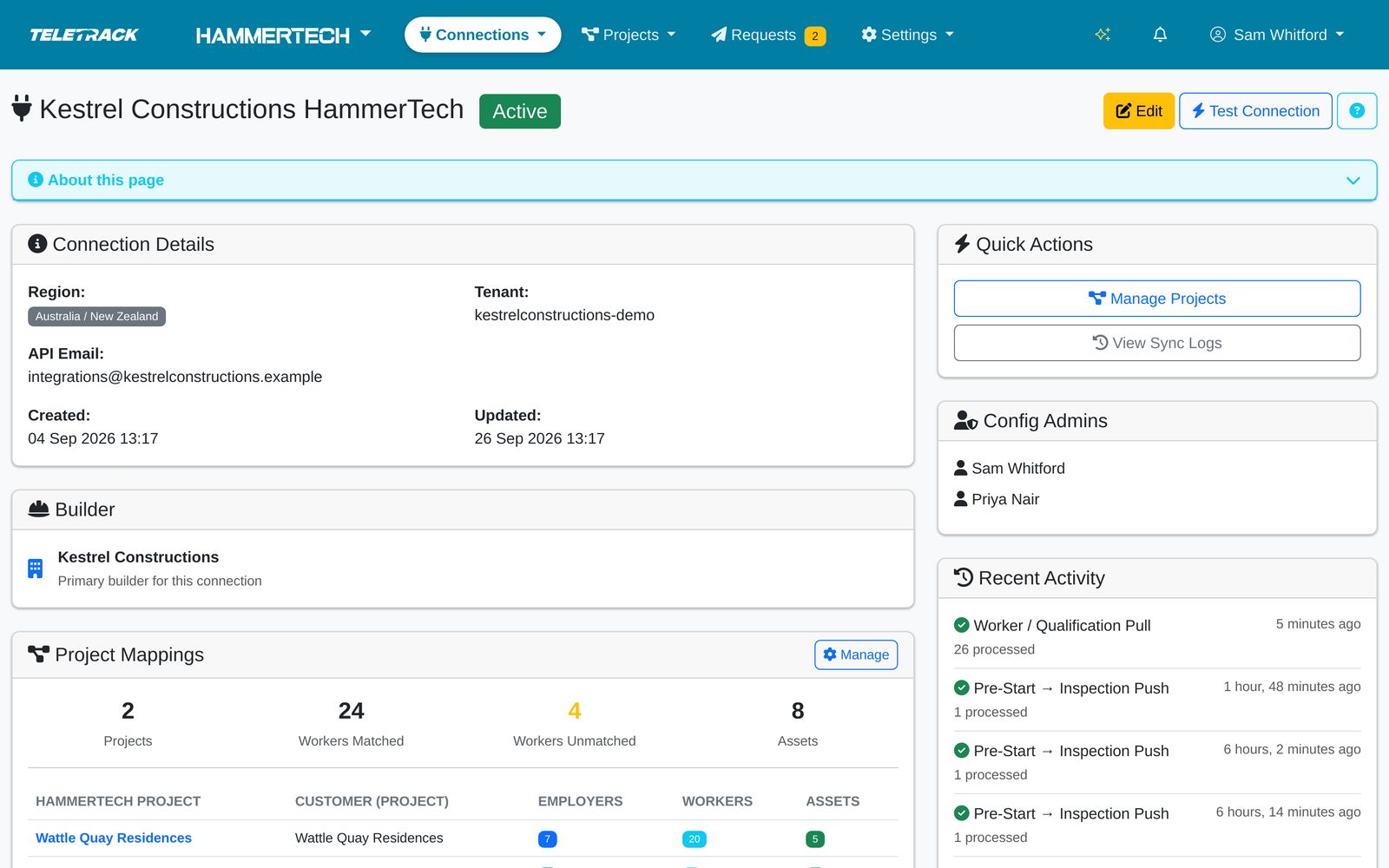Click the green check on Worker / Qualification Pull
The image size is (1389, 868).
pyautogui.click(x=961, y=625)
